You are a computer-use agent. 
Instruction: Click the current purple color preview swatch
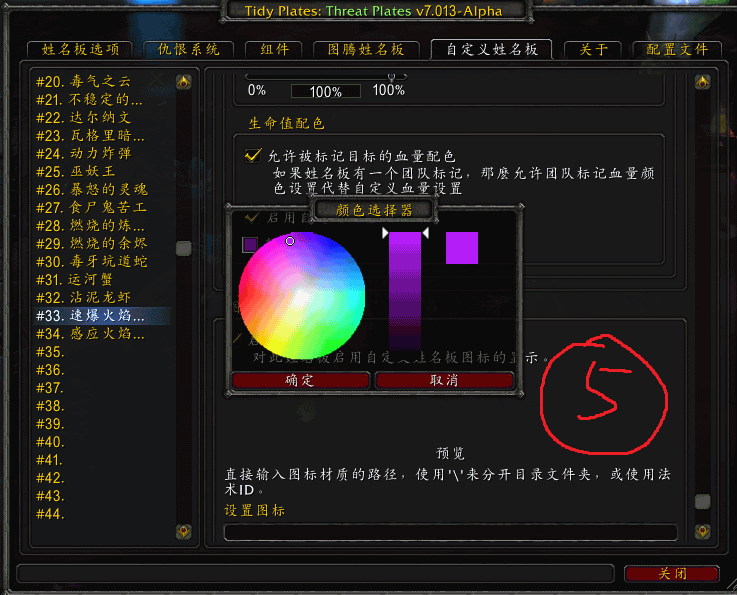[x=462, y=248]
